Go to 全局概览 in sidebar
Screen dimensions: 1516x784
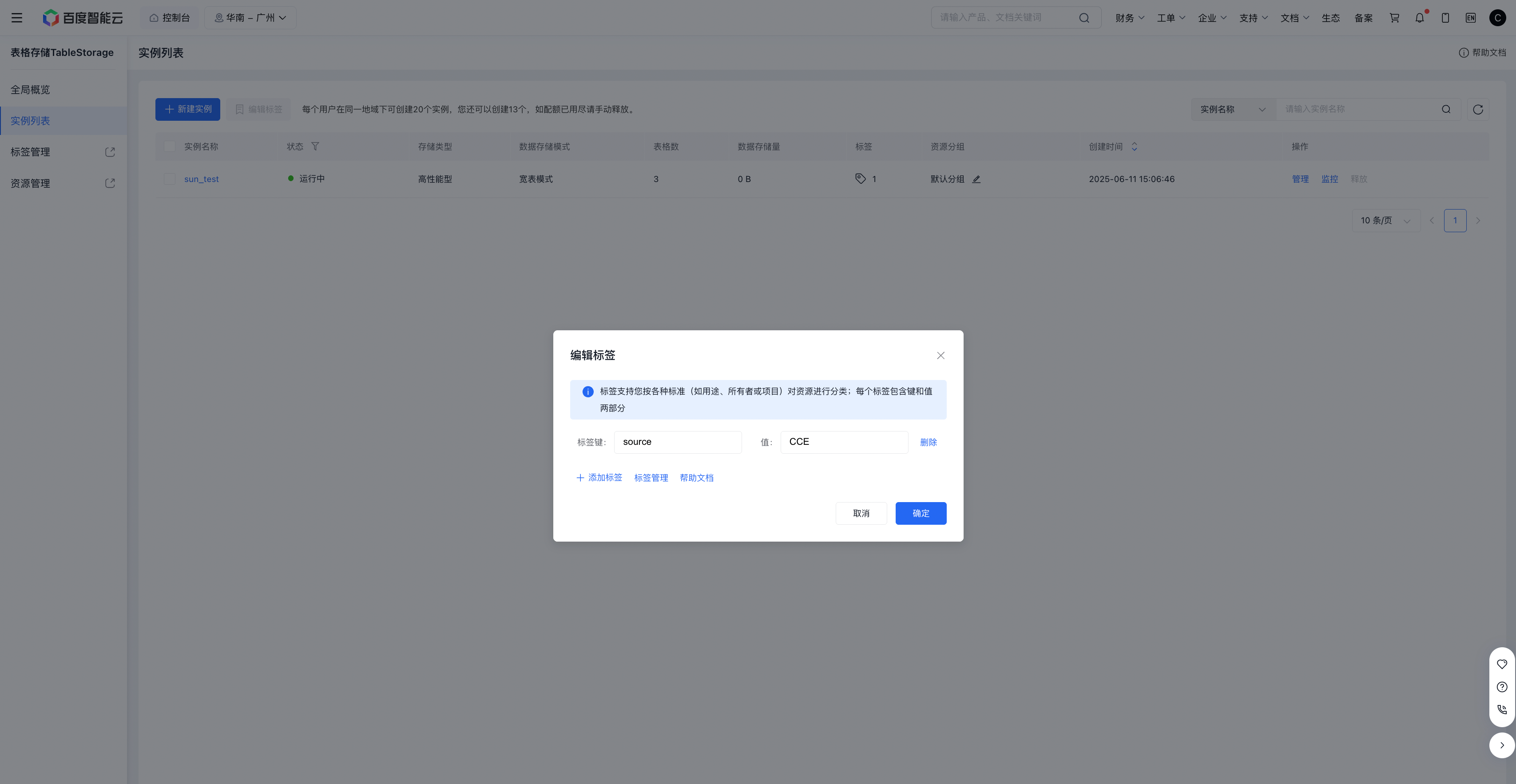point(31,89)
